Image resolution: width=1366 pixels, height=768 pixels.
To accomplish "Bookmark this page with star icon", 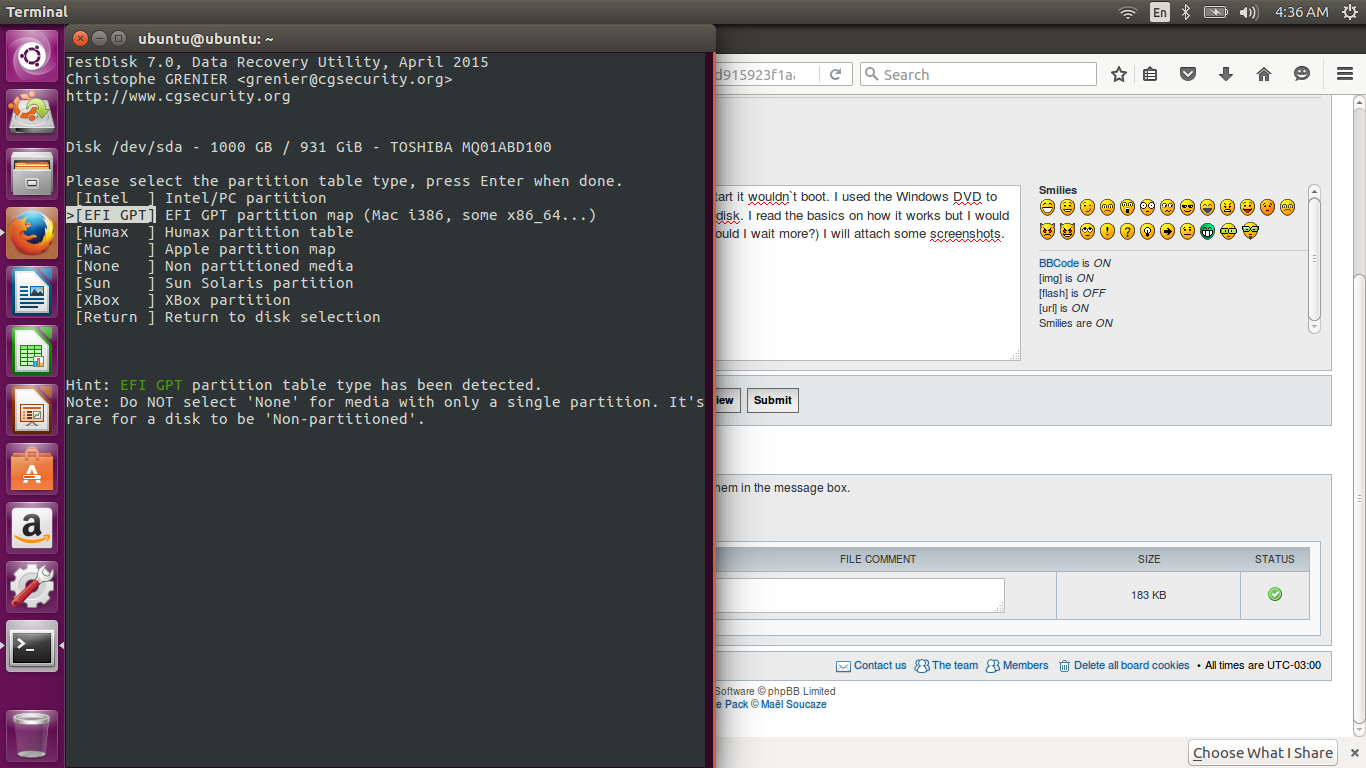I will pos(1119,74).
